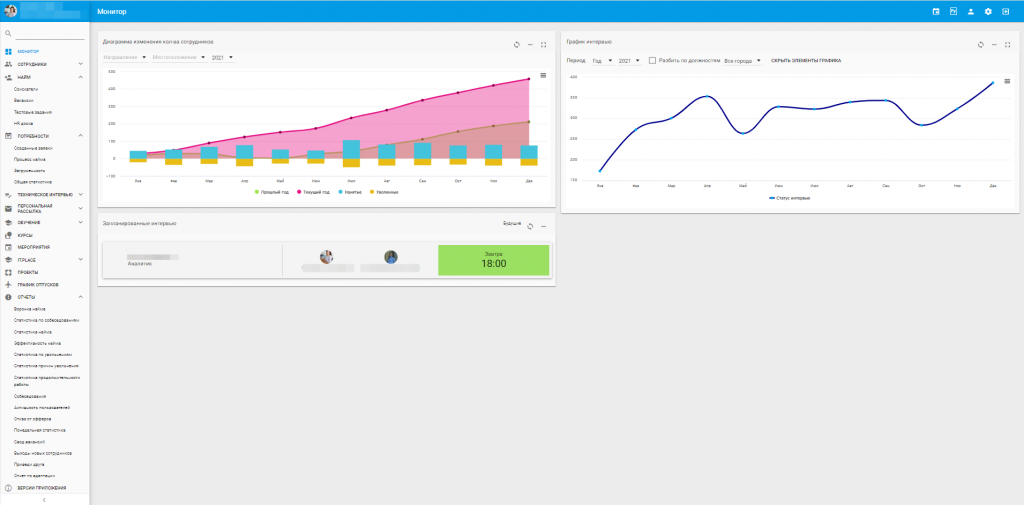Click the Завтра 18:00 interview tile
This screenshot has height=505, width=1024.
click(x=493, y=261)
